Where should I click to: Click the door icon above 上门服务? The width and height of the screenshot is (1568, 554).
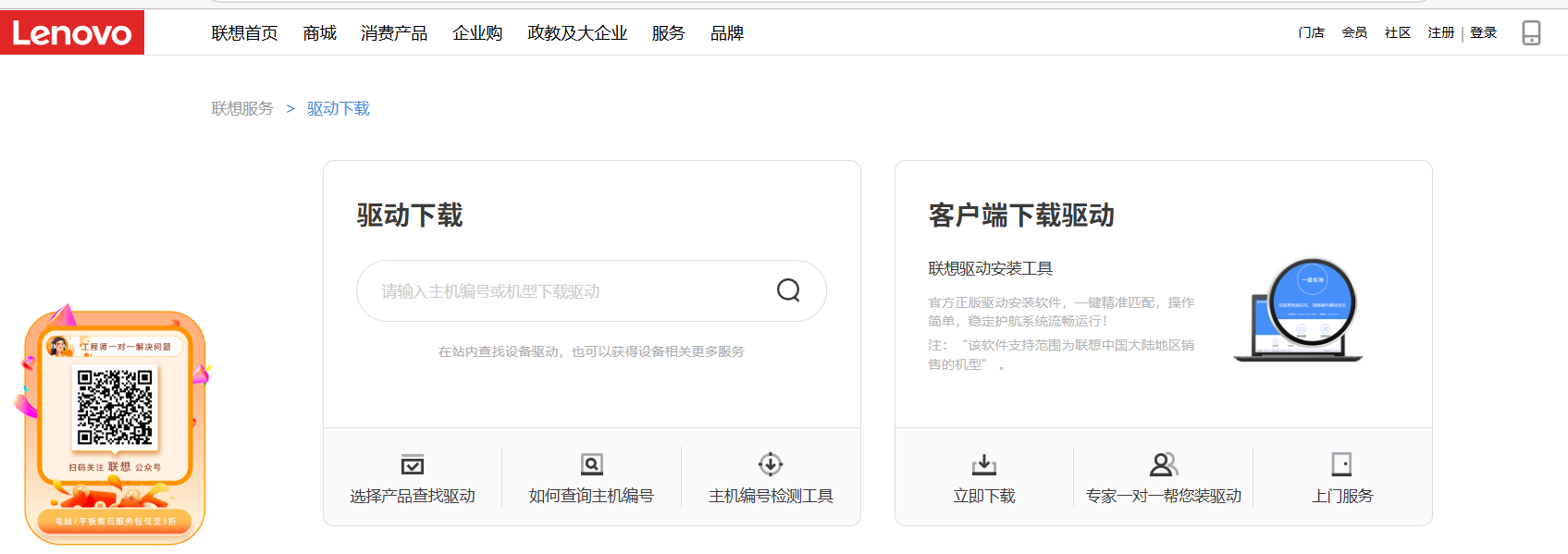1342,464
